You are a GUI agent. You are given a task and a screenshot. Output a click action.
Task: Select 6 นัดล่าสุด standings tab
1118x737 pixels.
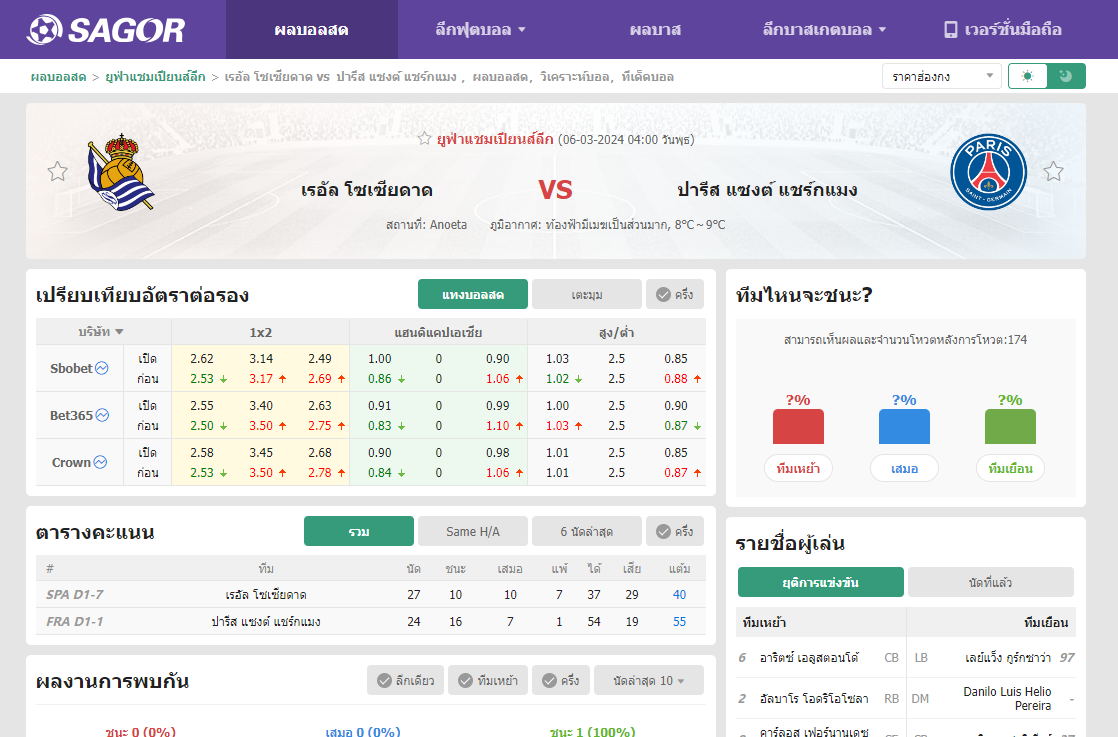[x=587, y=531]
